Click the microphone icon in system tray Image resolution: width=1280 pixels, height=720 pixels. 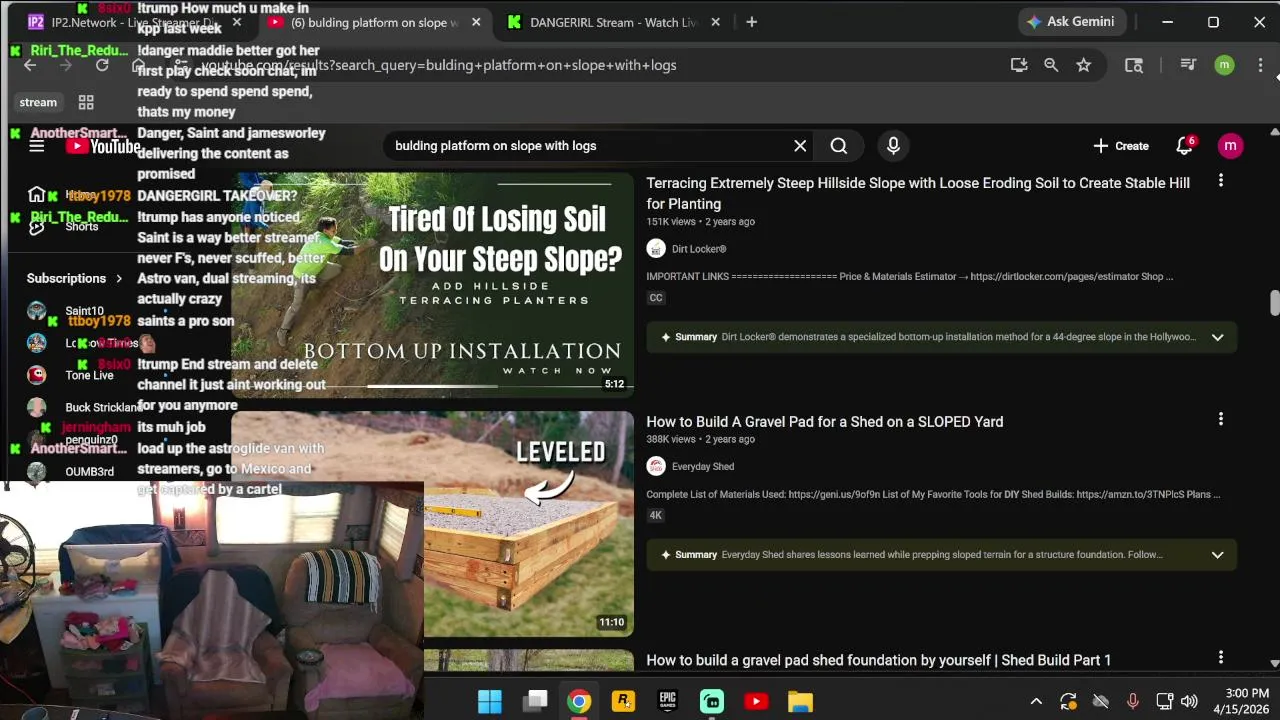click(x=1133, y=702)
